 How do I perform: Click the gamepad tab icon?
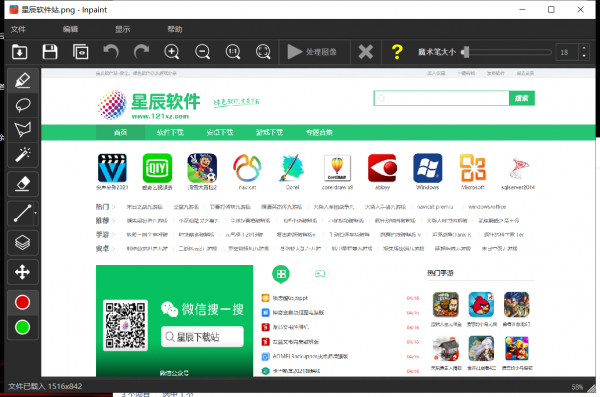click(320, 274)
